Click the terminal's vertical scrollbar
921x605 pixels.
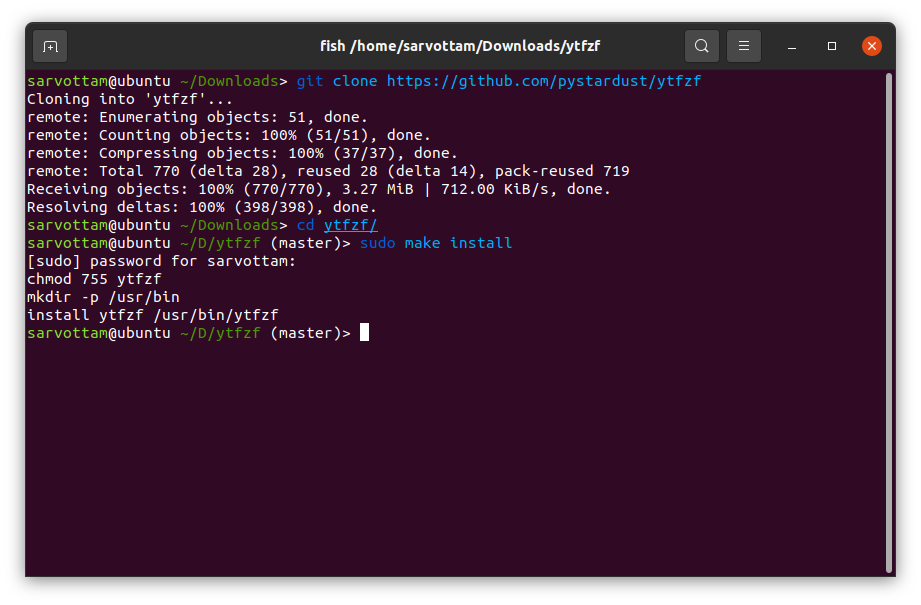tap(888, 320)
